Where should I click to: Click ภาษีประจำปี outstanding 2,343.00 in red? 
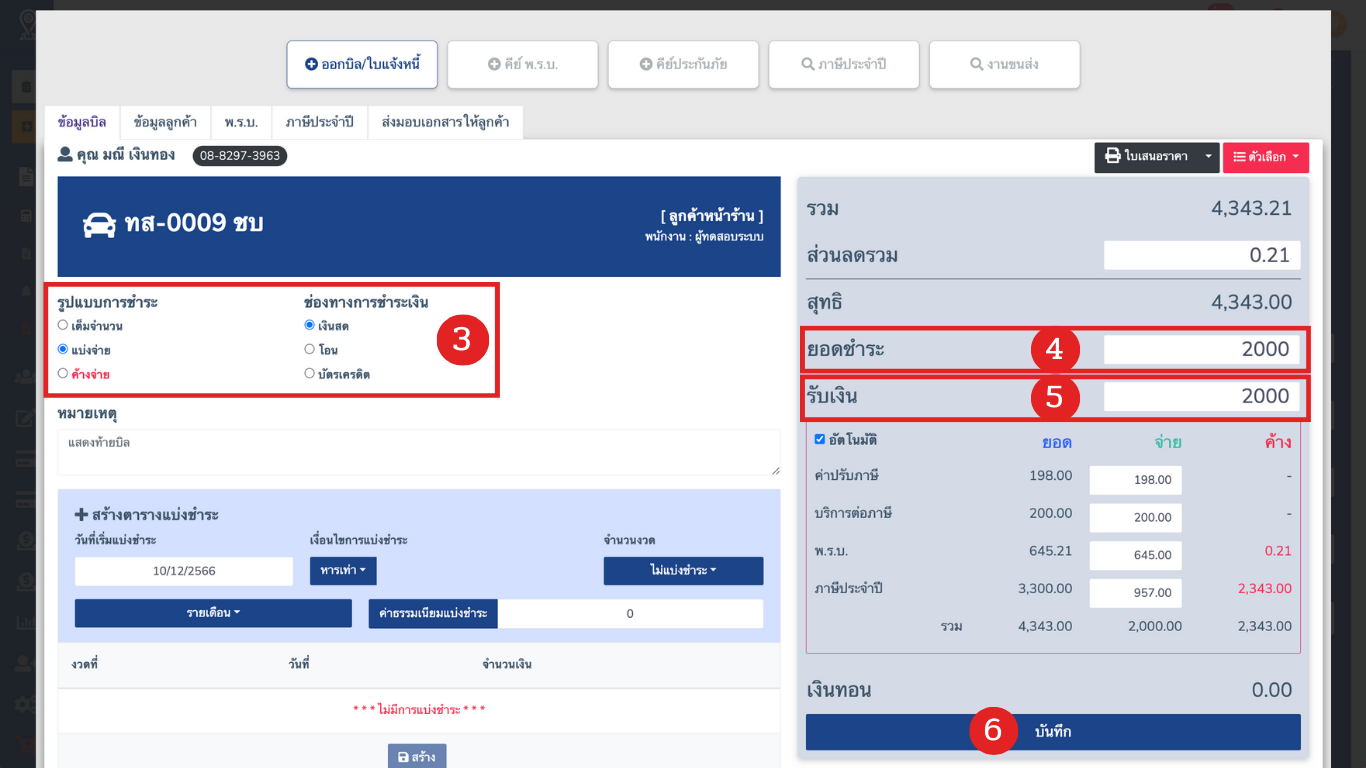1264,589
